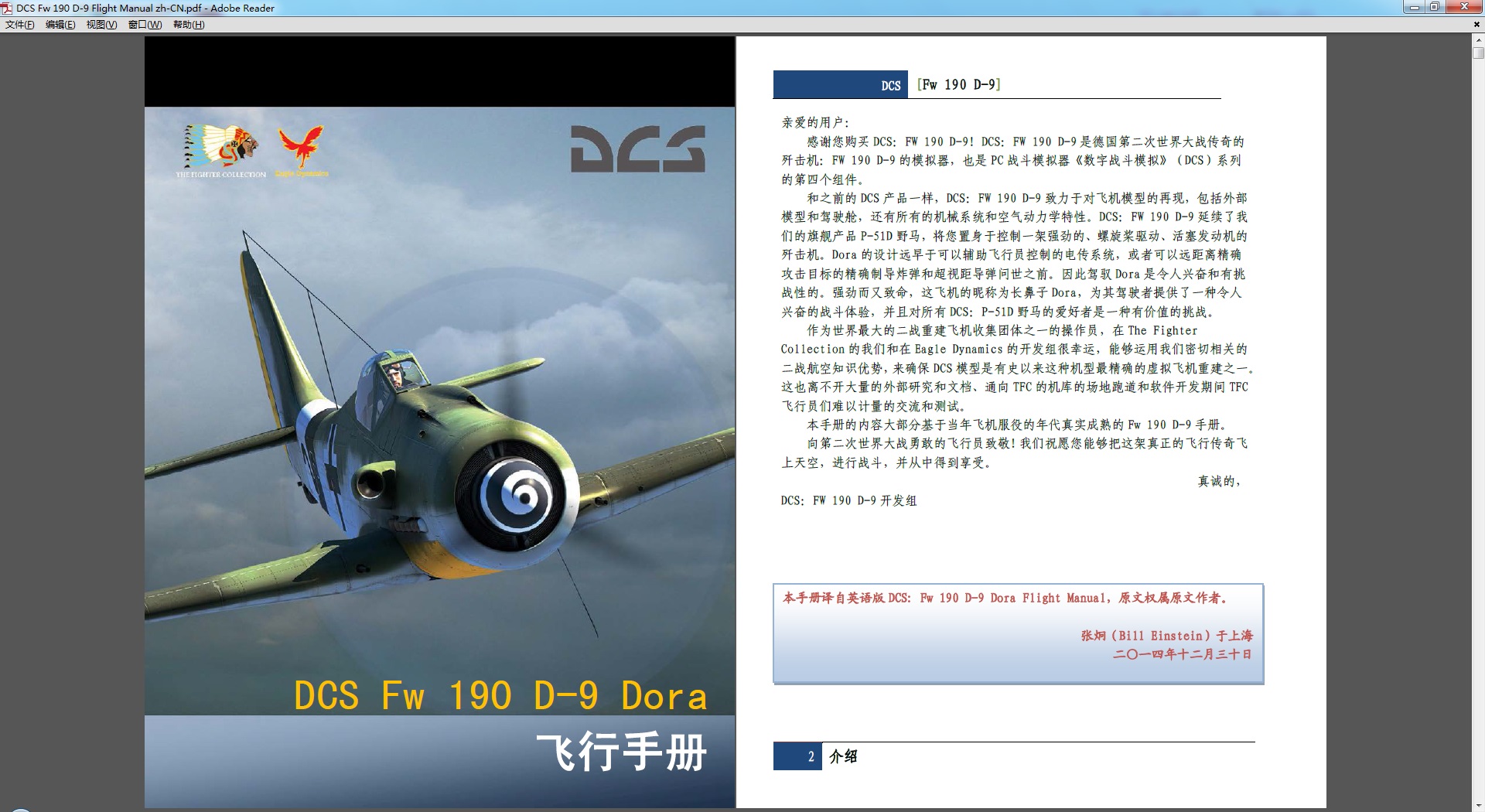Open the 文件(F) menu
The height and width of the screenshot is (812, 1485).
tap(19, 25)
